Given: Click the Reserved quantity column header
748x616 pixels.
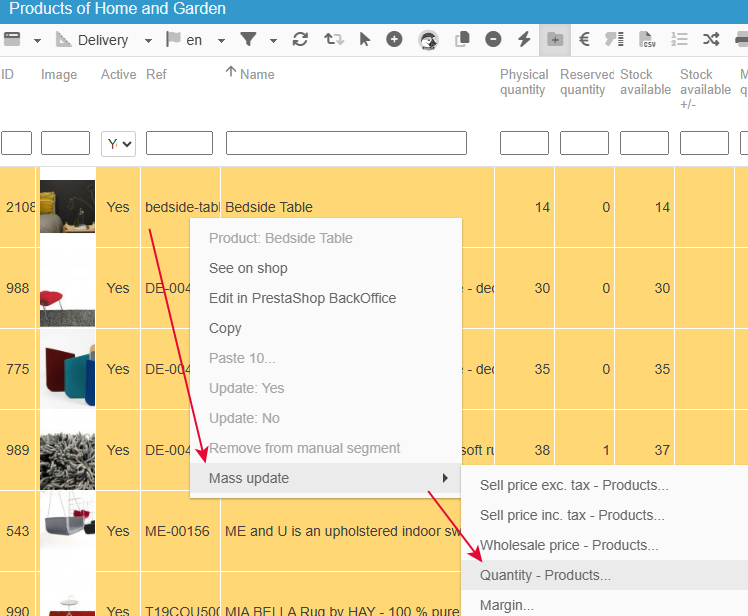Looking at the screenshot, I should tap(587, 82).
